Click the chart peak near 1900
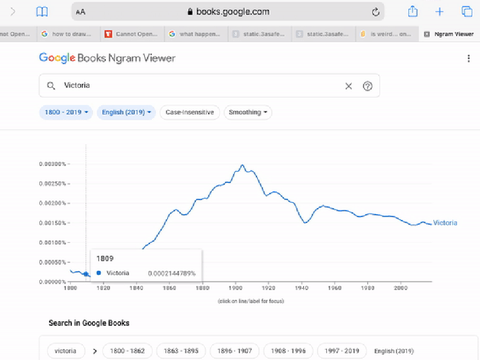The width and height of the screenshot is (480, 360). coord(242,165)
